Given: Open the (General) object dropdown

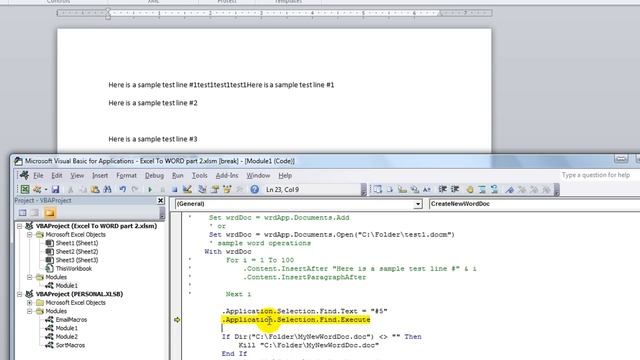Looking at the screenshot, I should coord(418,204).
